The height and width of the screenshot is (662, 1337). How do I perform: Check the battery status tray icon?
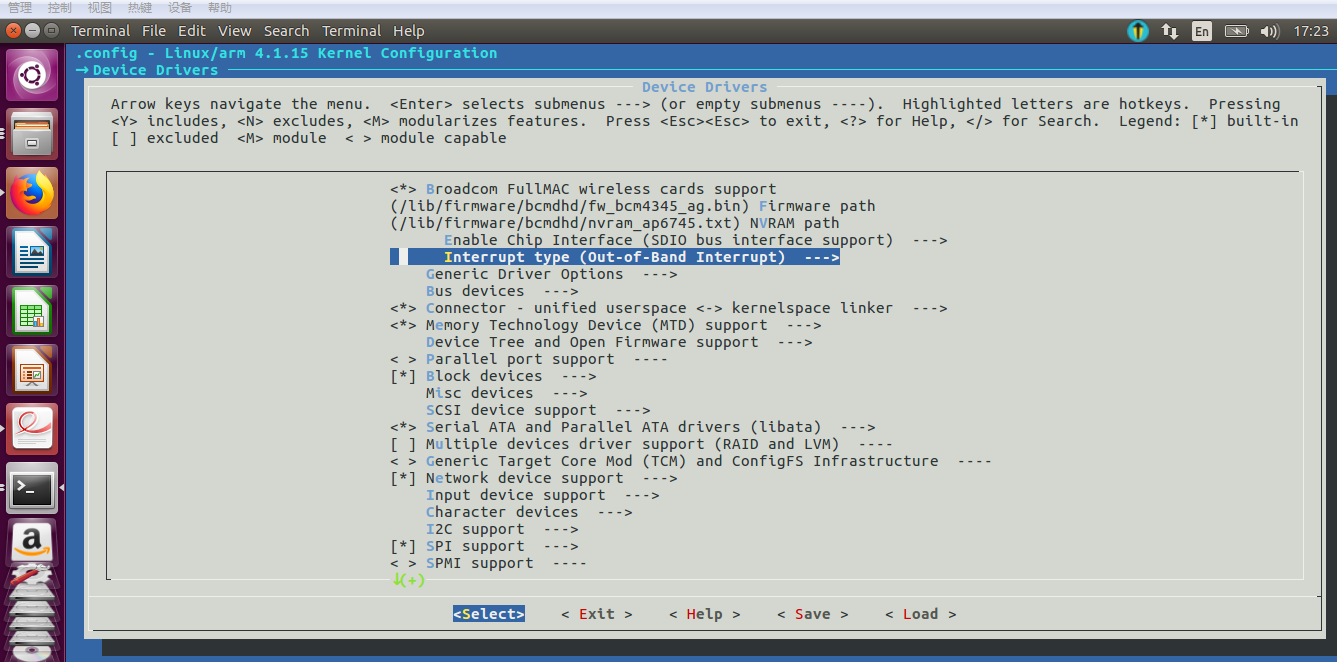1237,31
